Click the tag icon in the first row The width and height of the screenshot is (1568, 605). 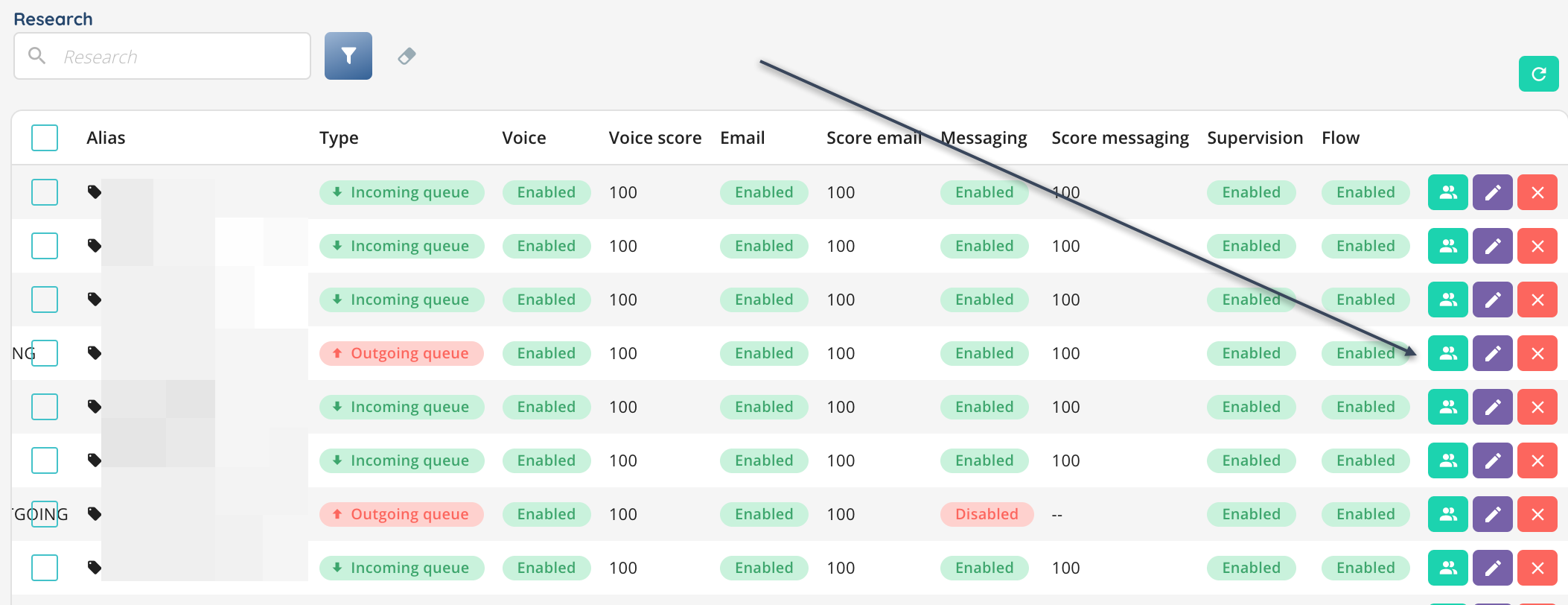[95, 192]
